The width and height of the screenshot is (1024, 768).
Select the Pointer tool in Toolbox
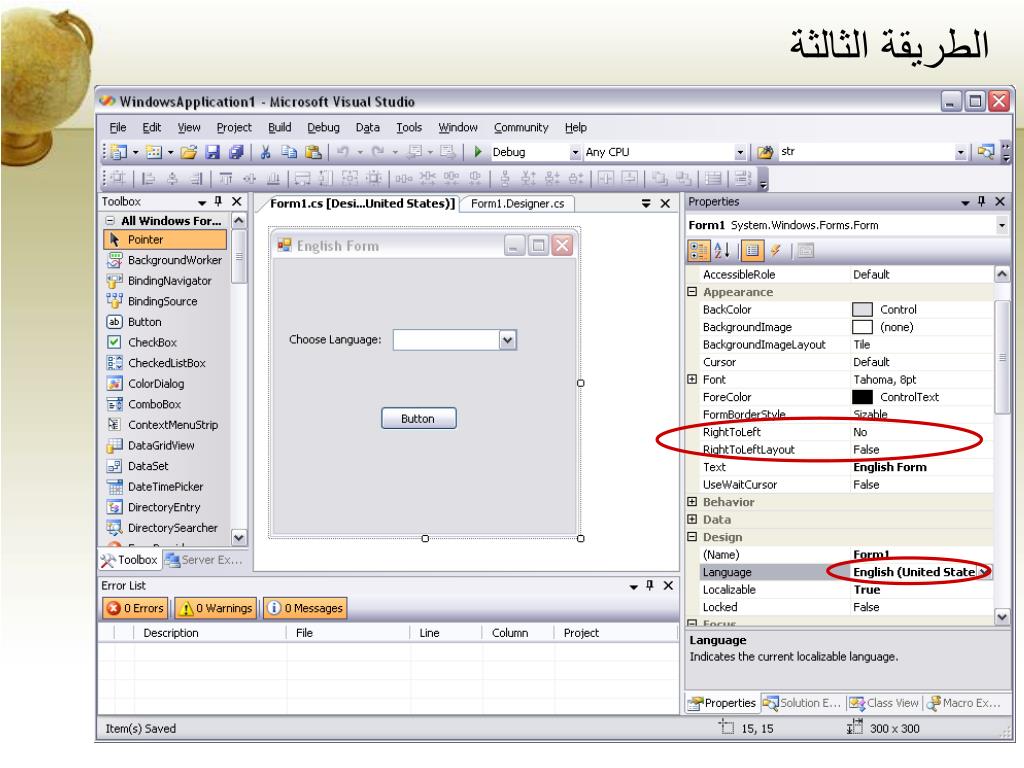(x=165, y=240)
